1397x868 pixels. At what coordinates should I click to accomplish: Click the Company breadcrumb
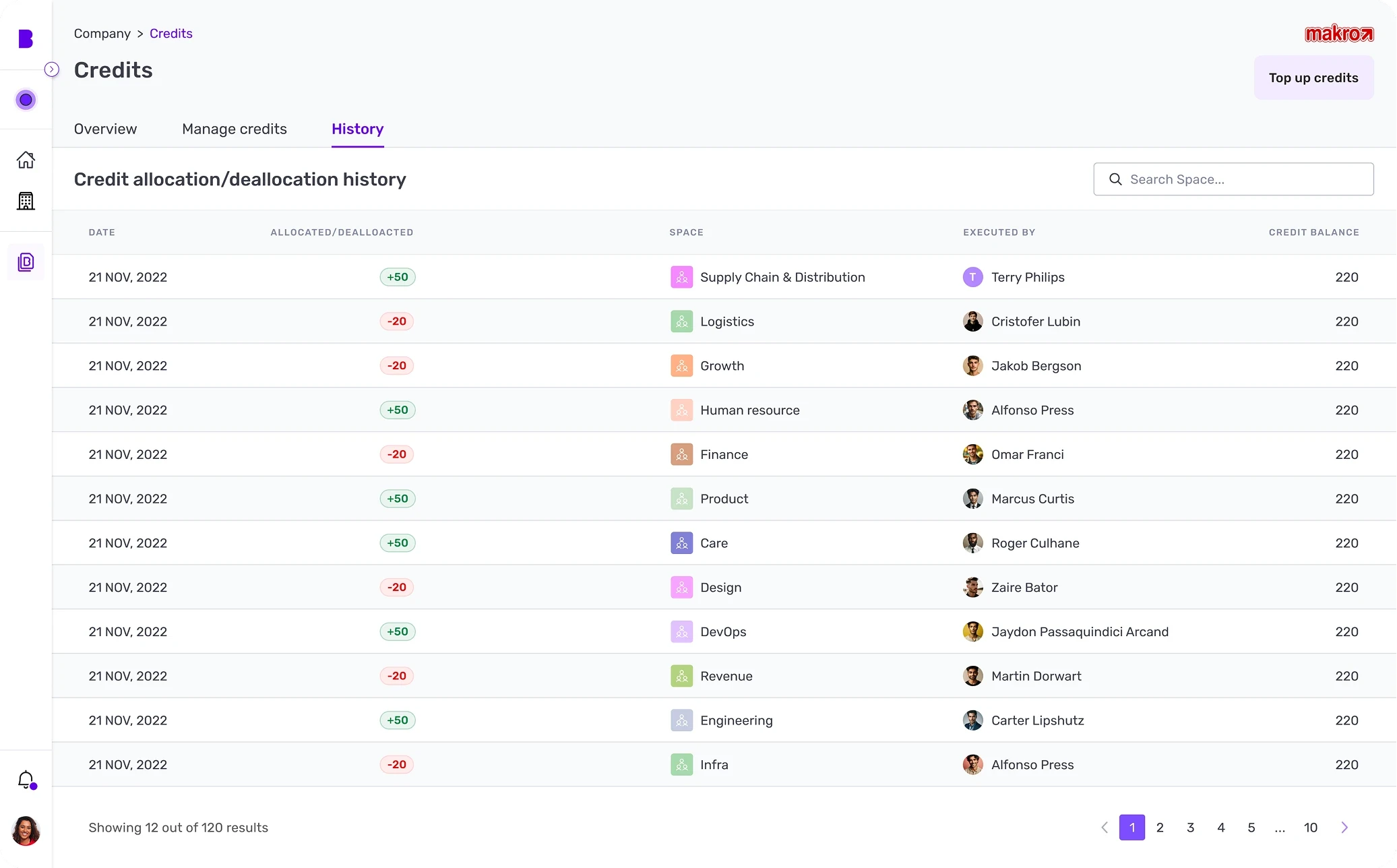102,34
